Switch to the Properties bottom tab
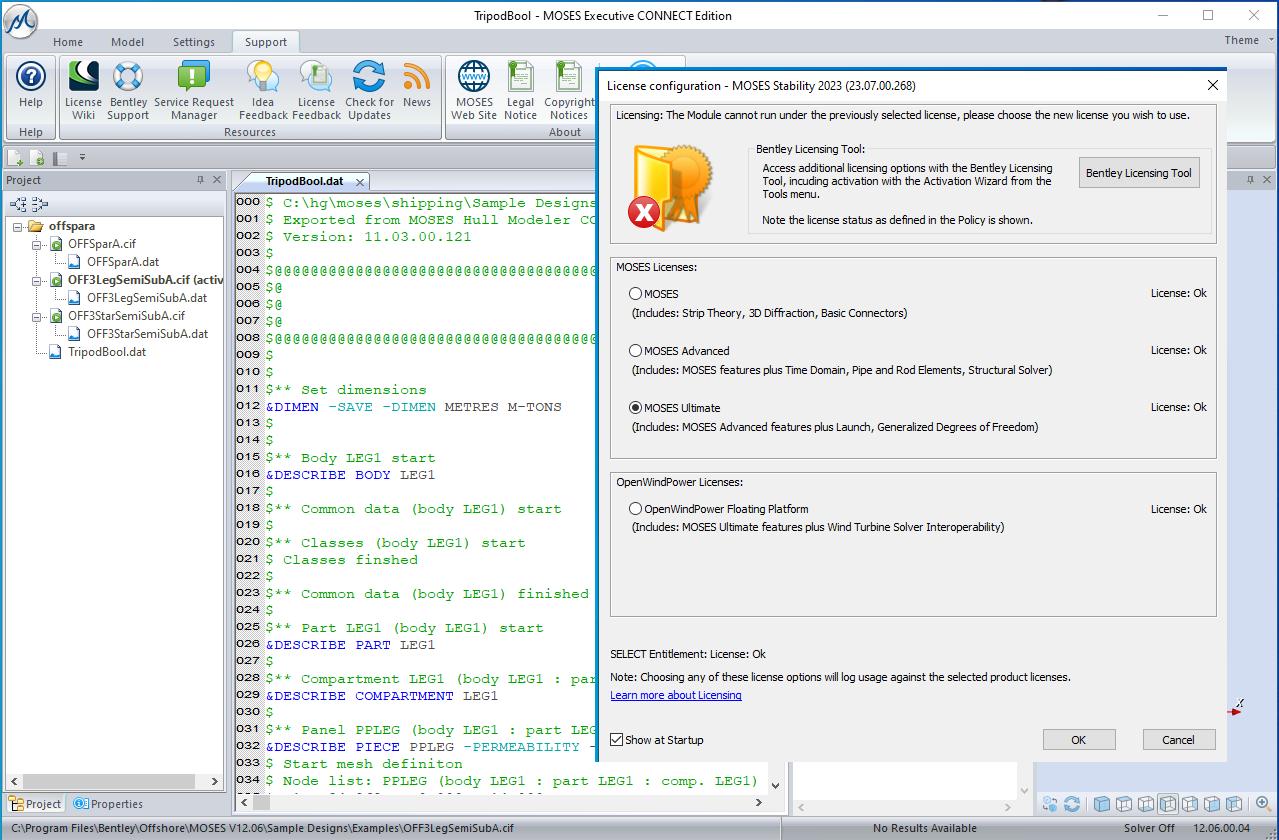This screenshot has width=1279, height=840. point(108,804)
